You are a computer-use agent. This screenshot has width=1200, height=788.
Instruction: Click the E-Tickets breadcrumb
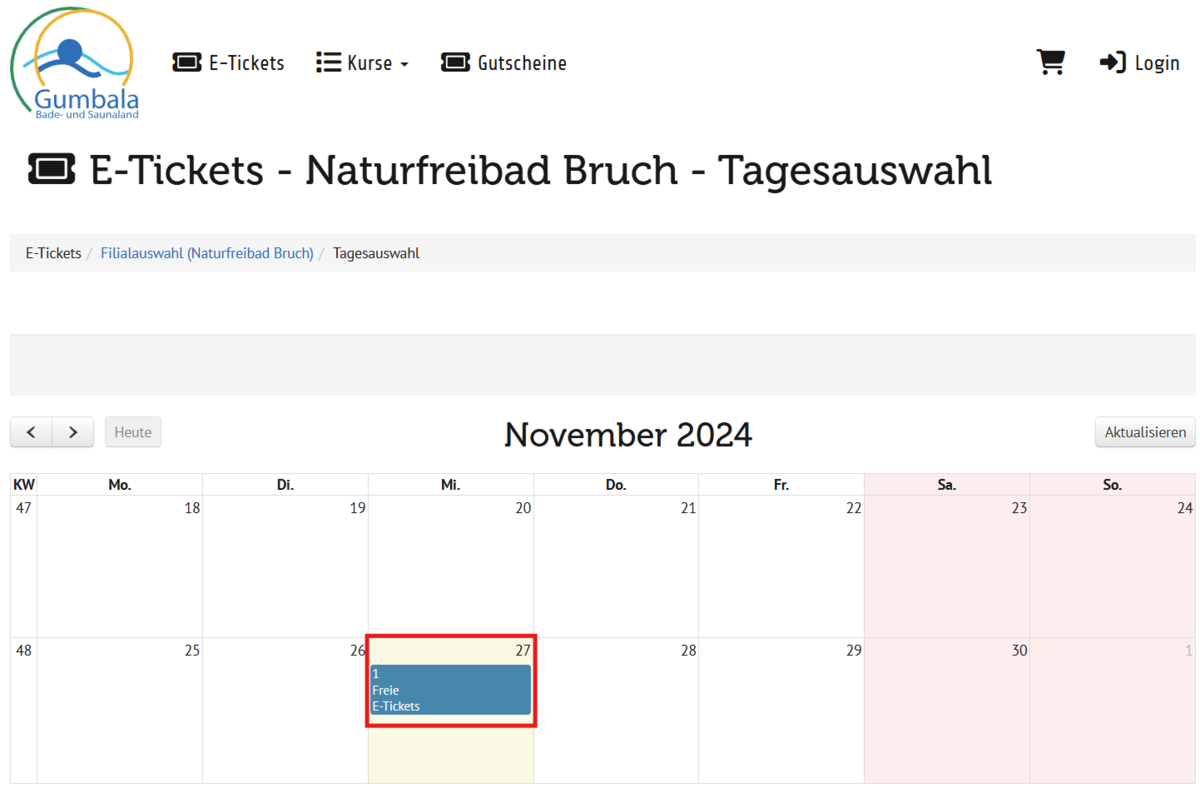(x=53, y=253)
